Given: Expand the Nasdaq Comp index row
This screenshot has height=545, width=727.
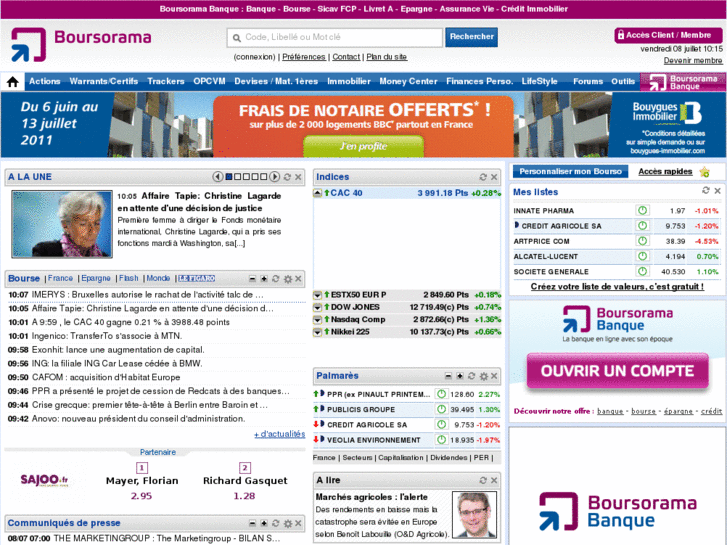Looking at the screenshot, I should (x=318, y=320).
